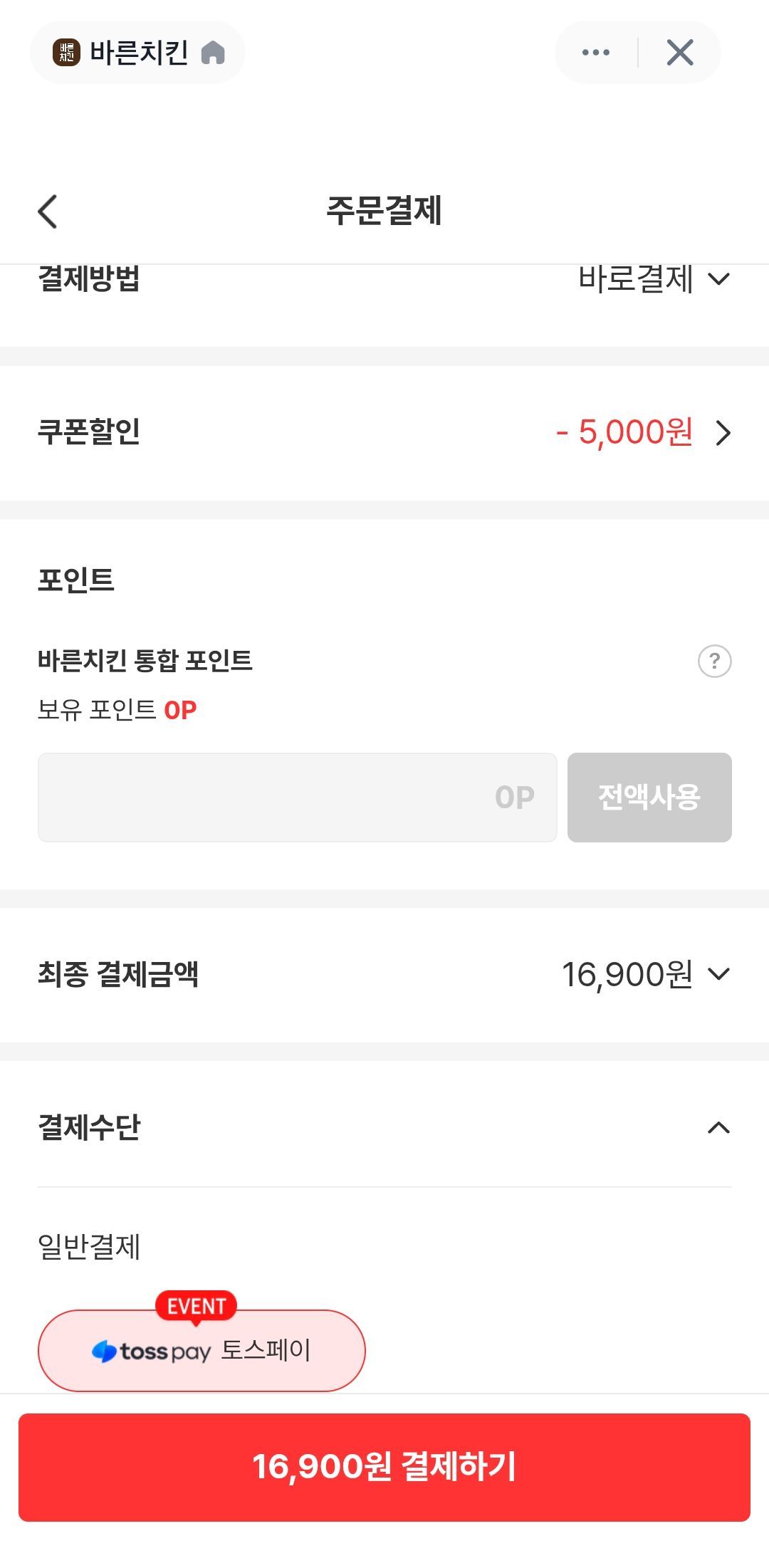Tap the red EVENT badge
769x1568 pixels.
tap(197, 1306)
